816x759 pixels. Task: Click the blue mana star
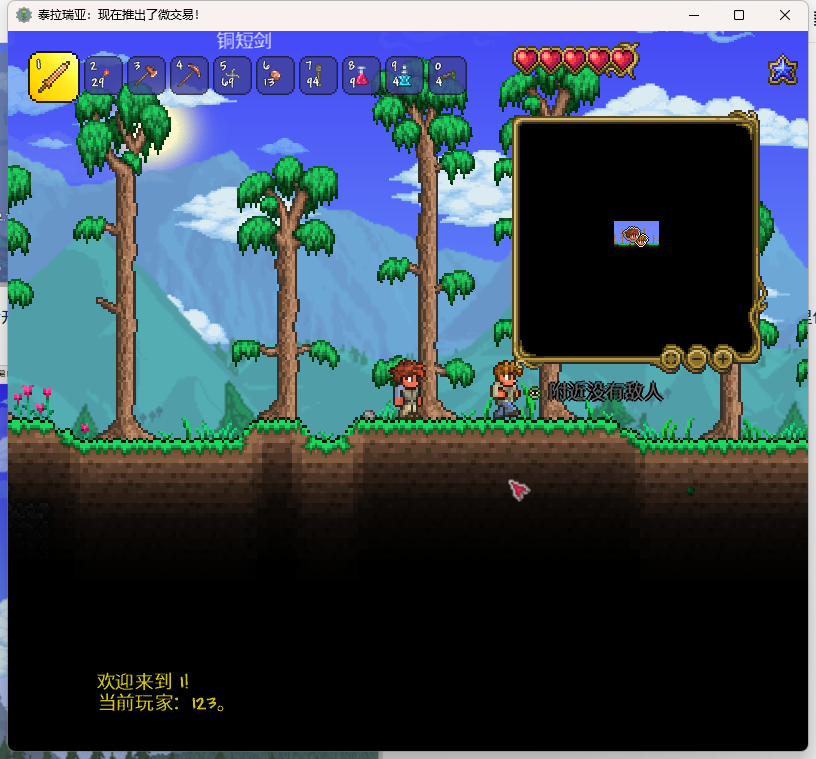tap(783, 70)
